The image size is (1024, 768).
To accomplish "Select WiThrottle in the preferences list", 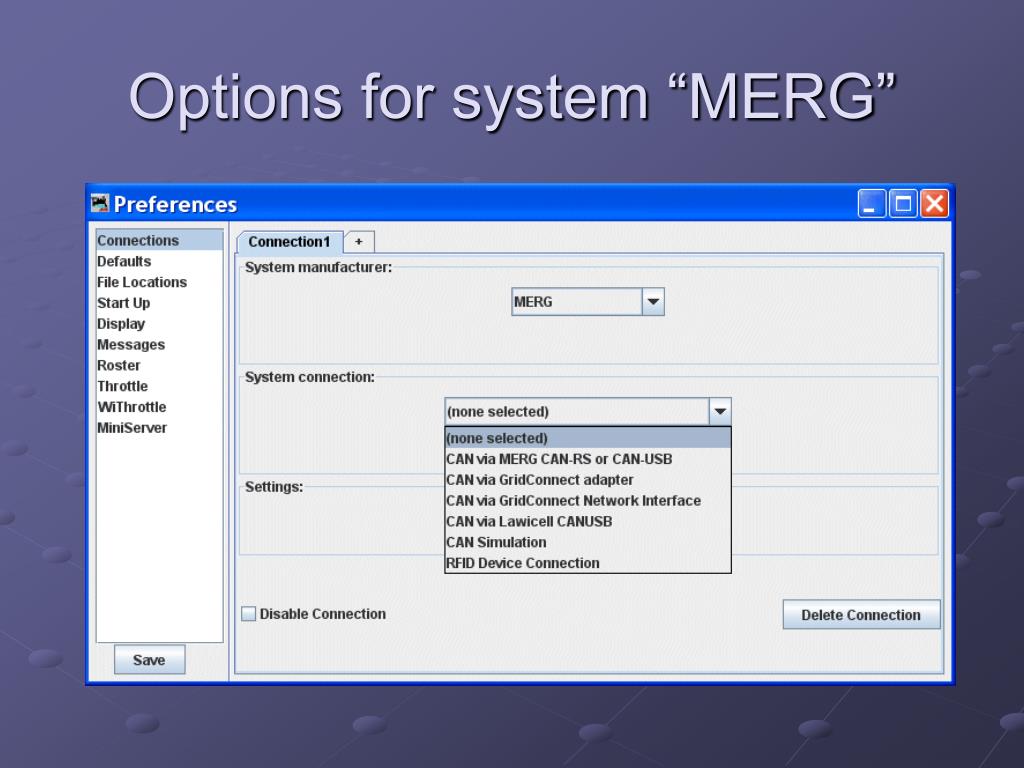I will coord(159,408).
